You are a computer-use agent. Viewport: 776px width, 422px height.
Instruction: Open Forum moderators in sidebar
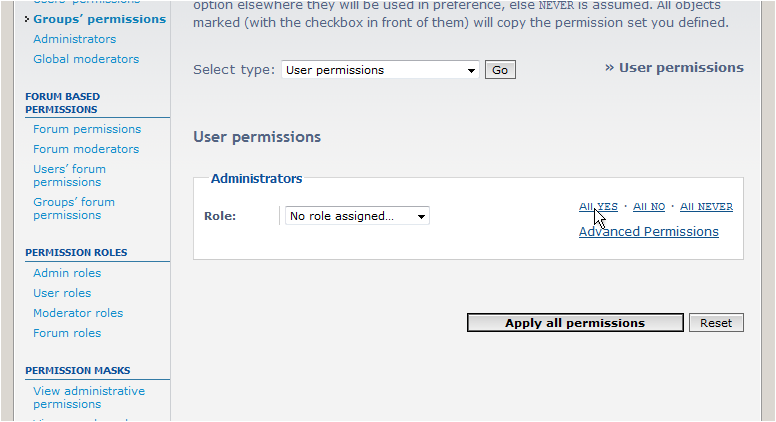[x=86, y=149]
